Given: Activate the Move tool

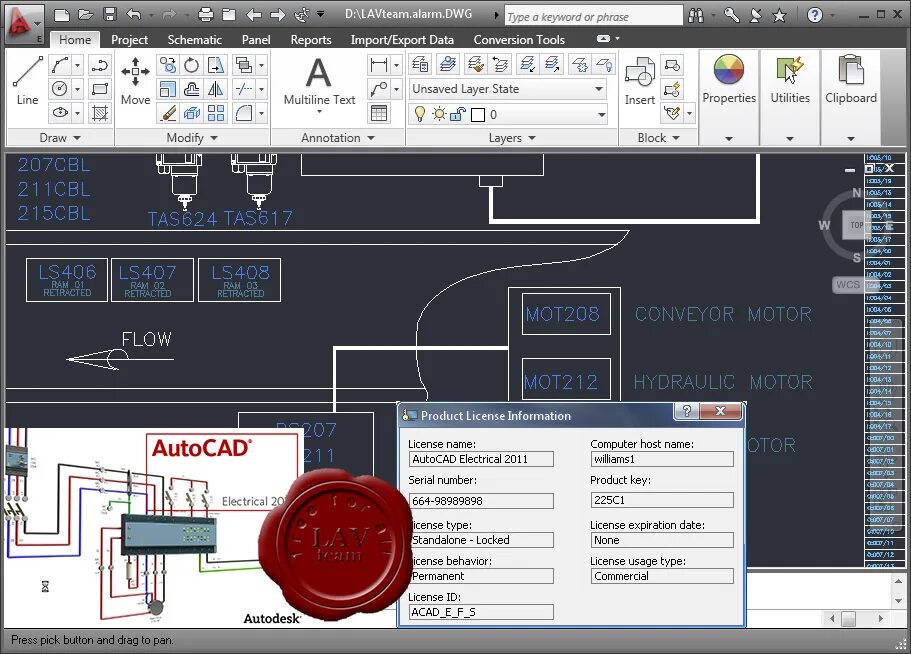Looking at the screenshot, I should [x=135, y=80].
